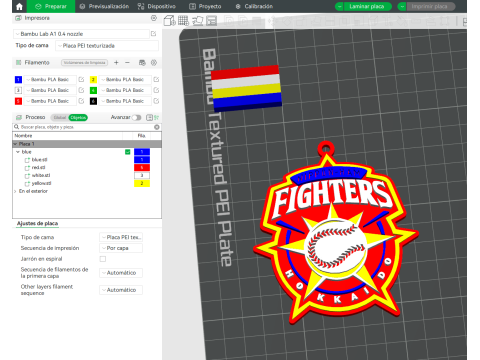Click filament 1 blue color swatch

coord(18,79)
